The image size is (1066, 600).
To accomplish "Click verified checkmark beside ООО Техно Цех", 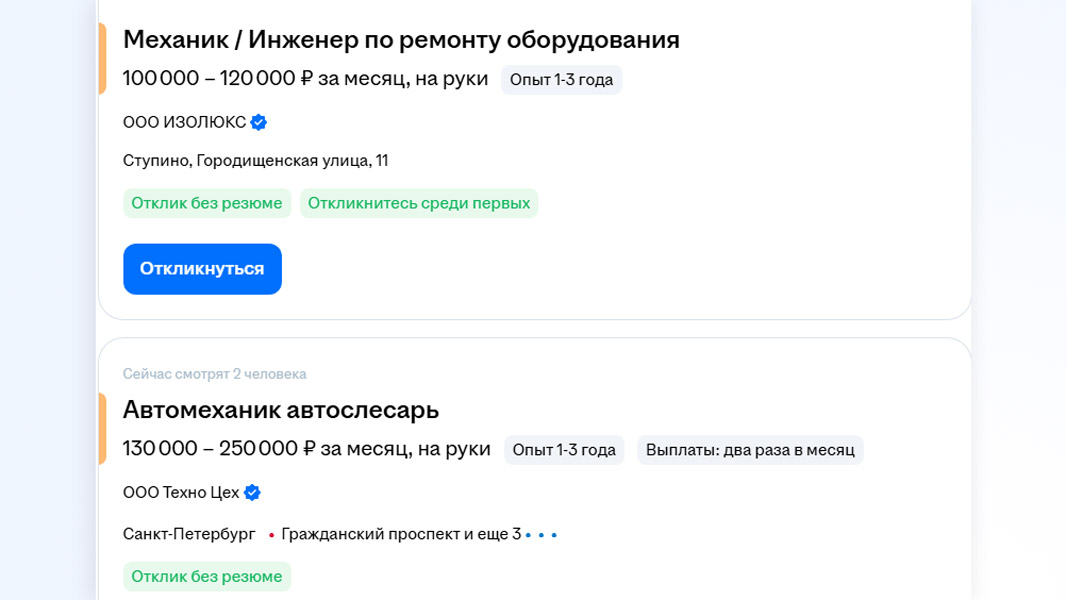I will pyautogui.click(x=252, y=492).
